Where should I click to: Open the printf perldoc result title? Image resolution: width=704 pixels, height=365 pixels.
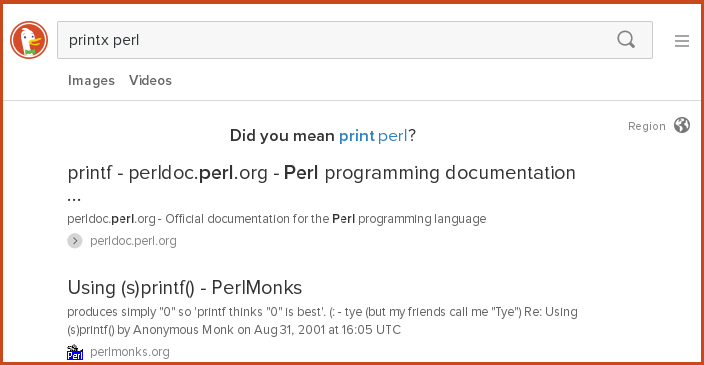pos(321,173)
